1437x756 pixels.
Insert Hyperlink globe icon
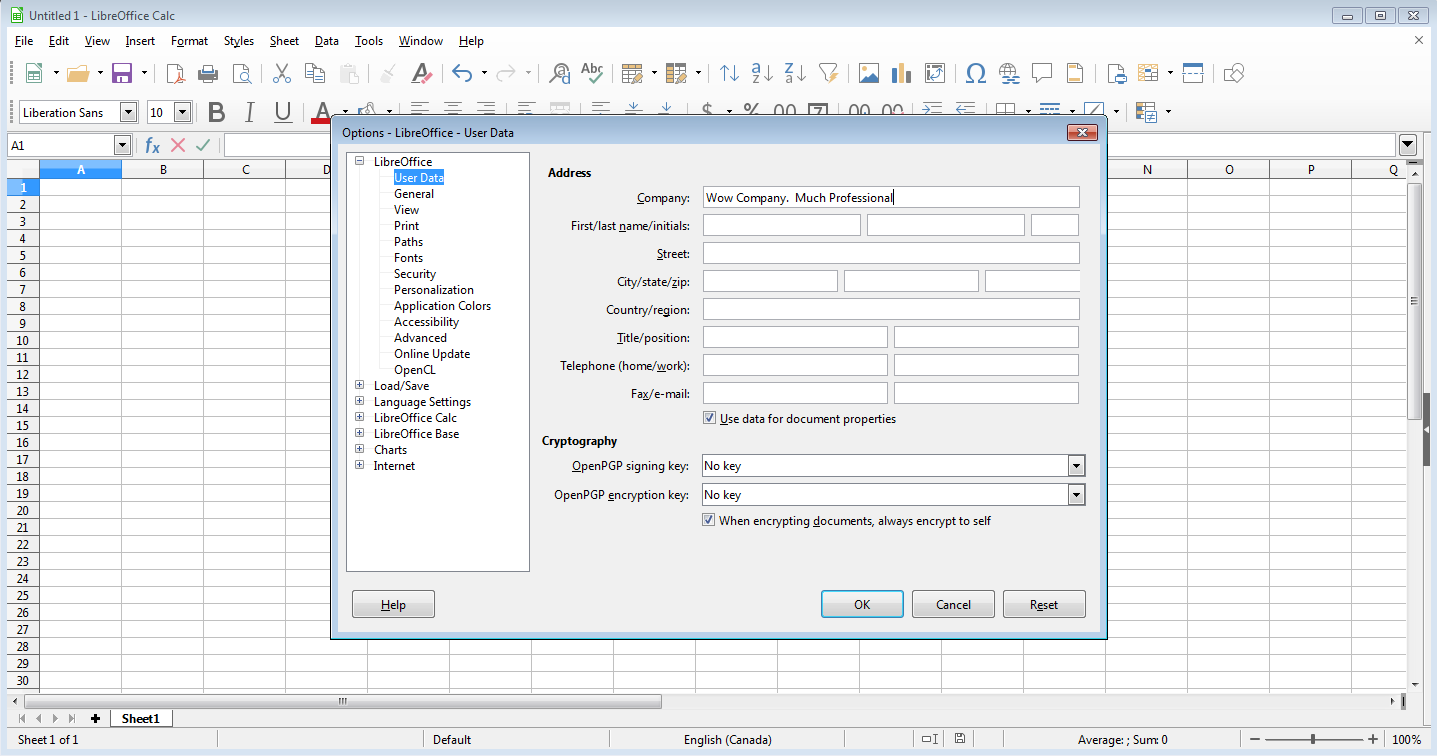point(1009,73)
